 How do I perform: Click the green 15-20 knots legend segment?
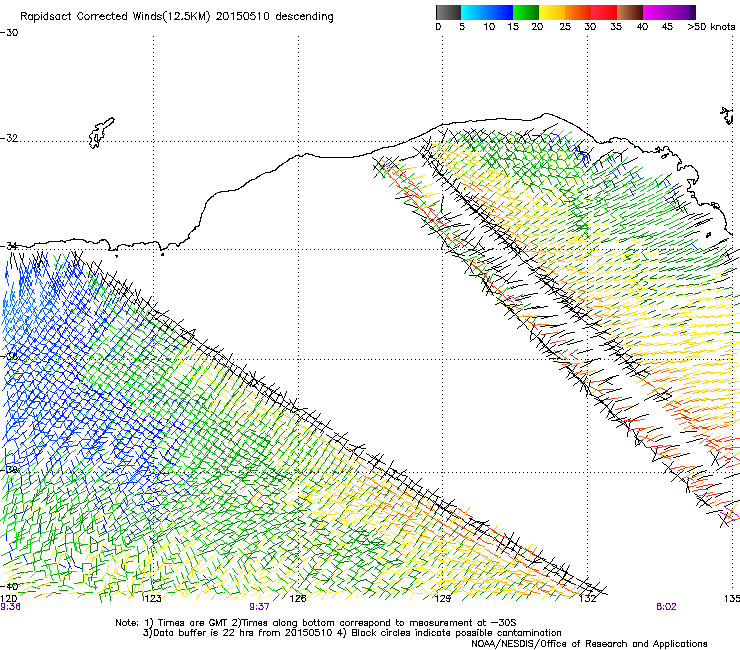[526, 12]
